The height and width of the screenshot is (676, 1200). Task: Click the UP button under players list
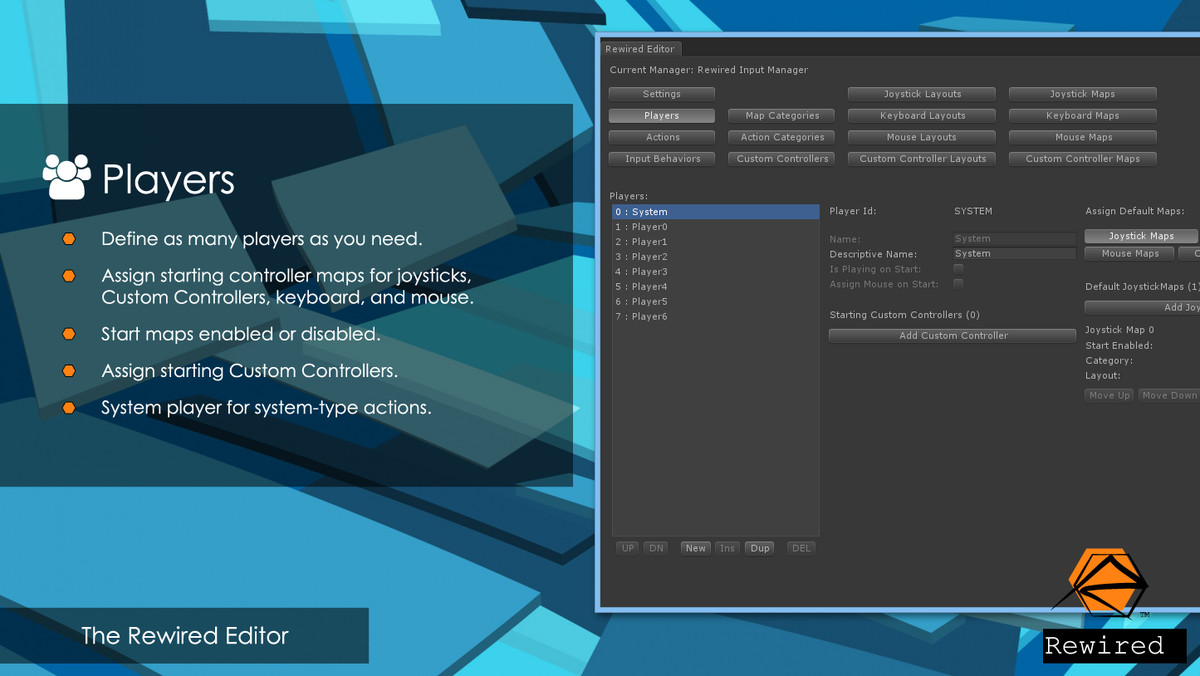coord(628,548)
